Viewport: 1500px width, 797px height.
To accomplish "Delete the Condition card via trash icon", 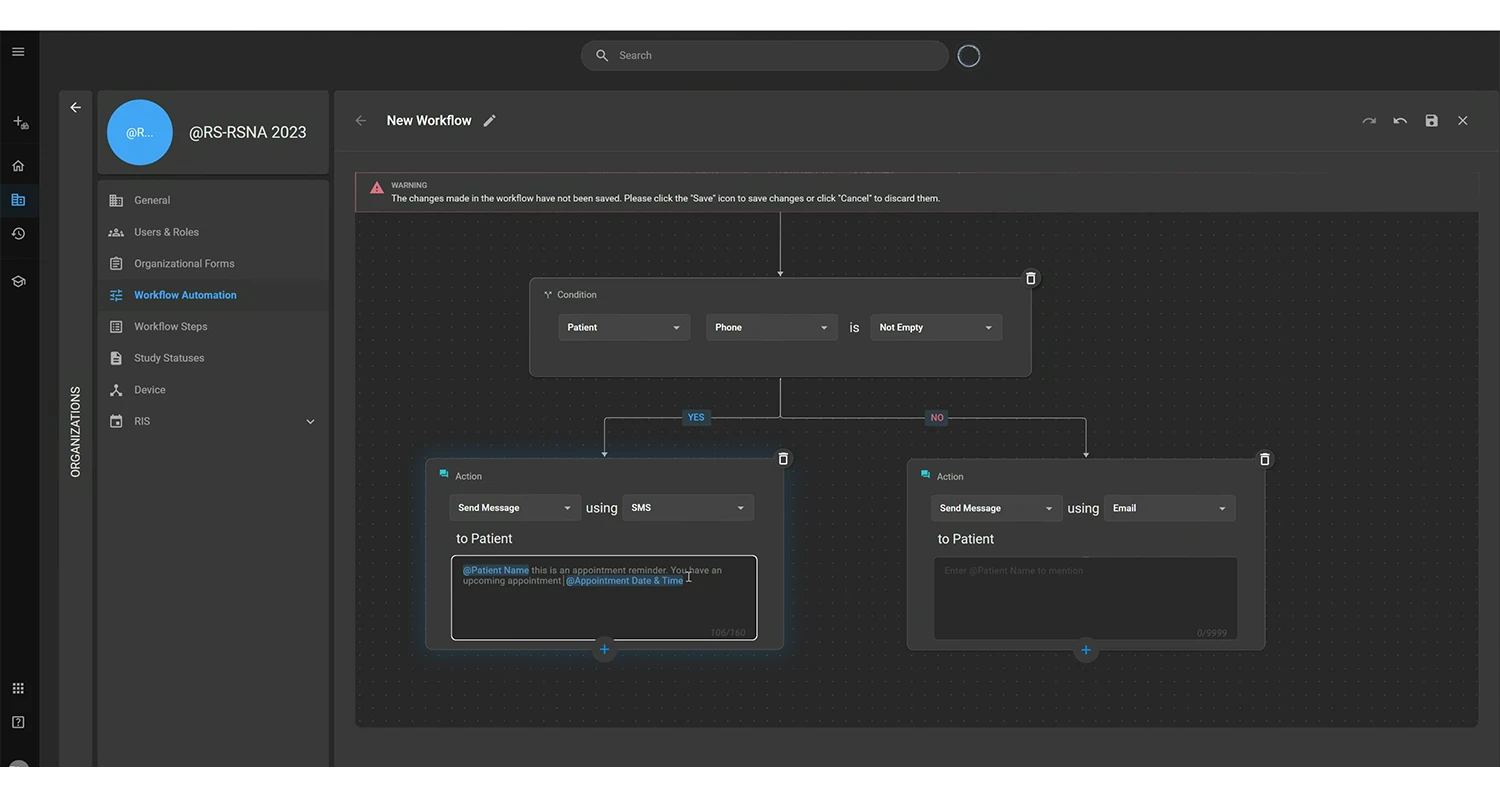I will (1030, 278).
